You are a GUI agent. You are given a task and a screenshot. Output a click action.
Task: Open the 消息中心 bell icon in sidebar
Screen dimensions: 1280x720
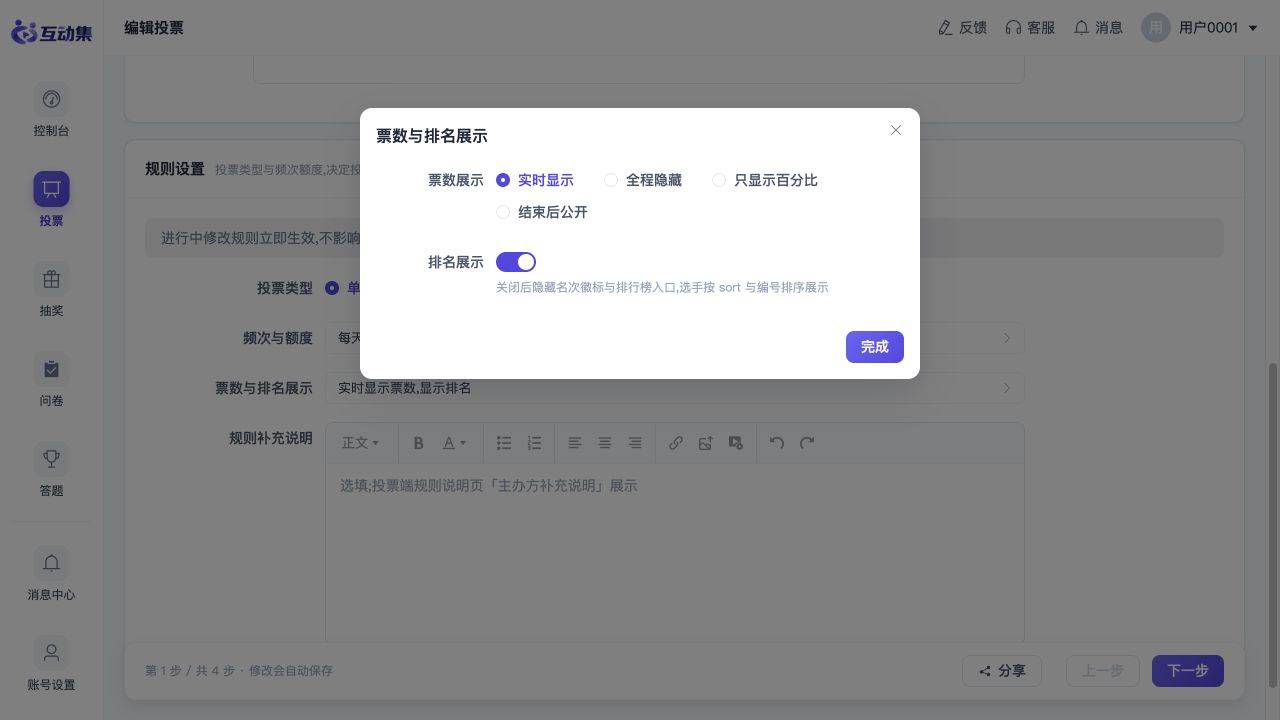(x=51, y=563)
